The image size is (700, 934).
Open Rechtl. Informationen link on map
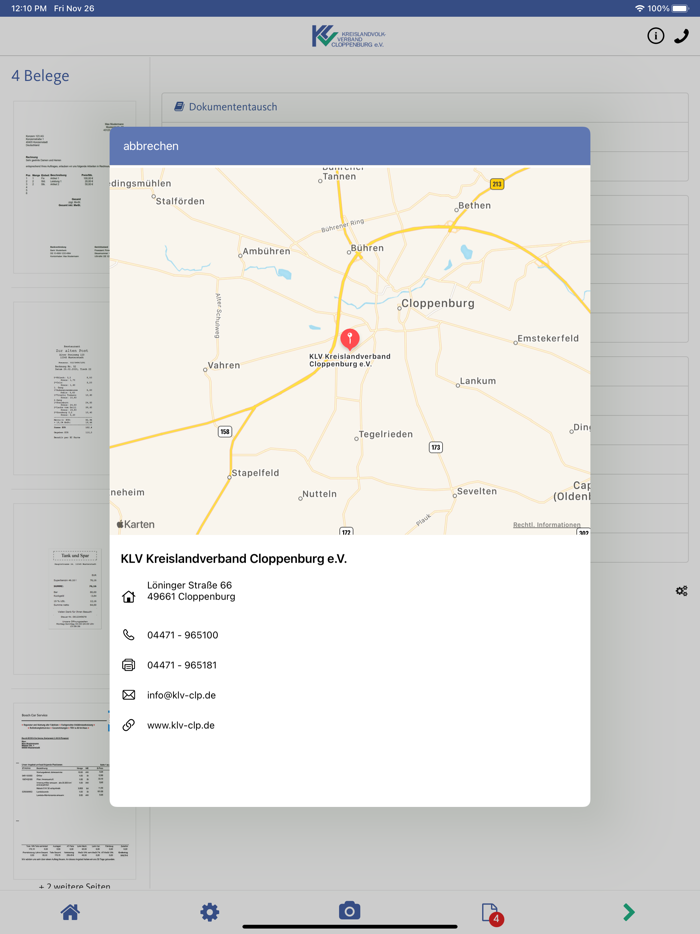[x=546, y=525]
